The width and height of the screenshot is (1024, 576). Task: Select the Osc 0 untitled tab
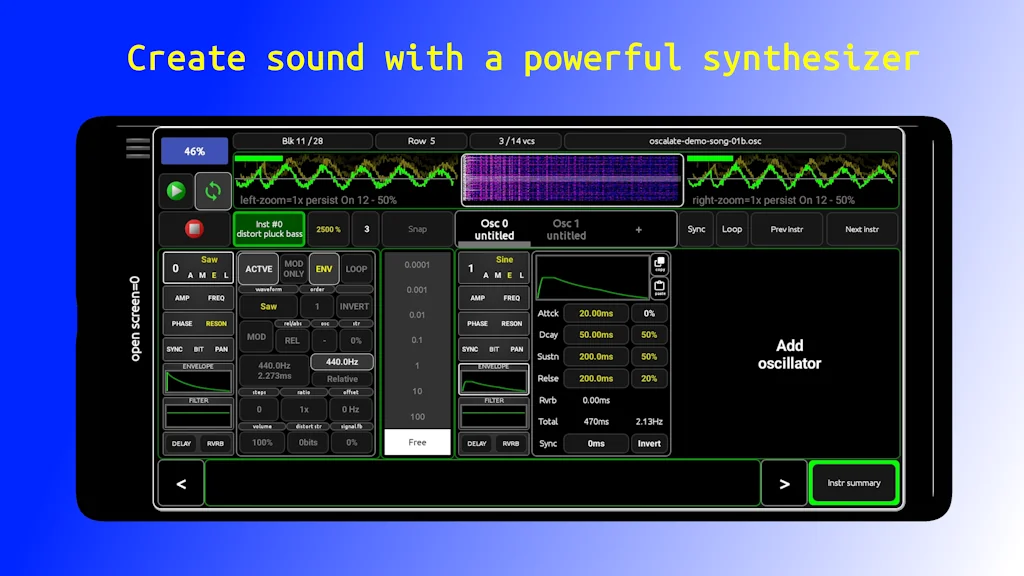tap(493, 229)
